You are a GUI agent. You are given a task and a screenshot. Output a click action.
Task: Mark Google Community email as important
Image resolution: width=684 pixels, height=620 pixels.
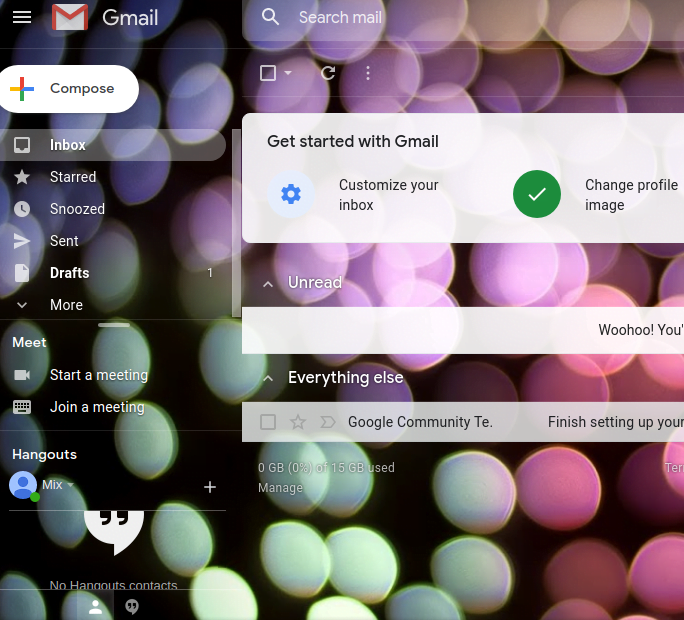(328, 422)
